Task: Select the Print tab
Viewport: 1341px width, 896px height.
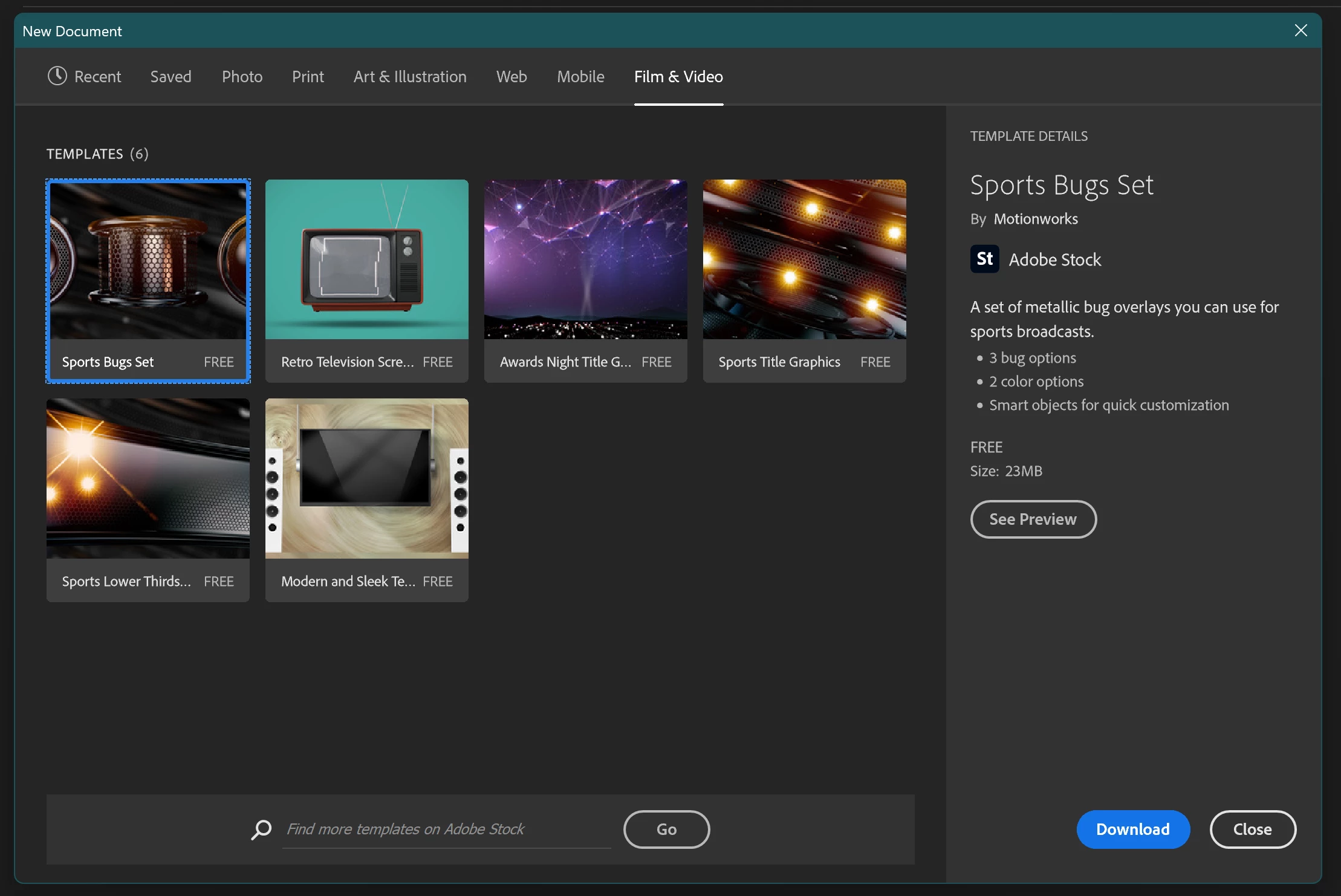Action: [308, 77]
